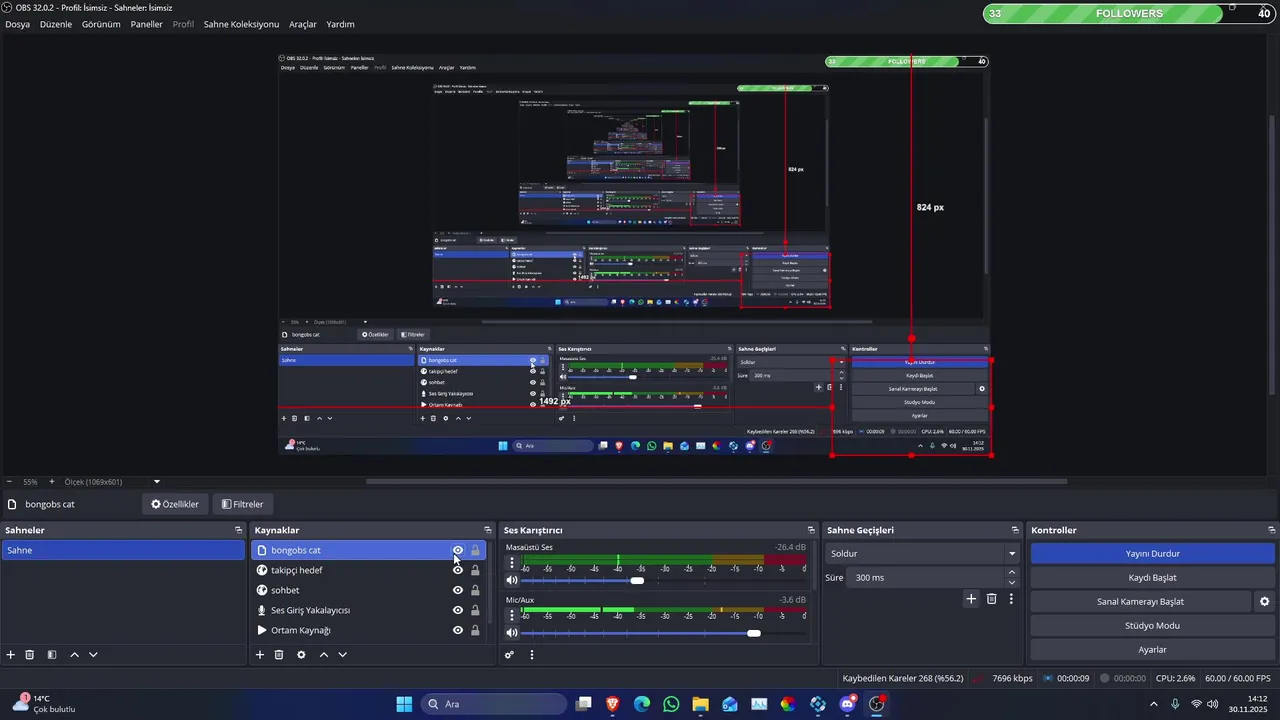Open Ayarlar settings button

[1152, 649]
